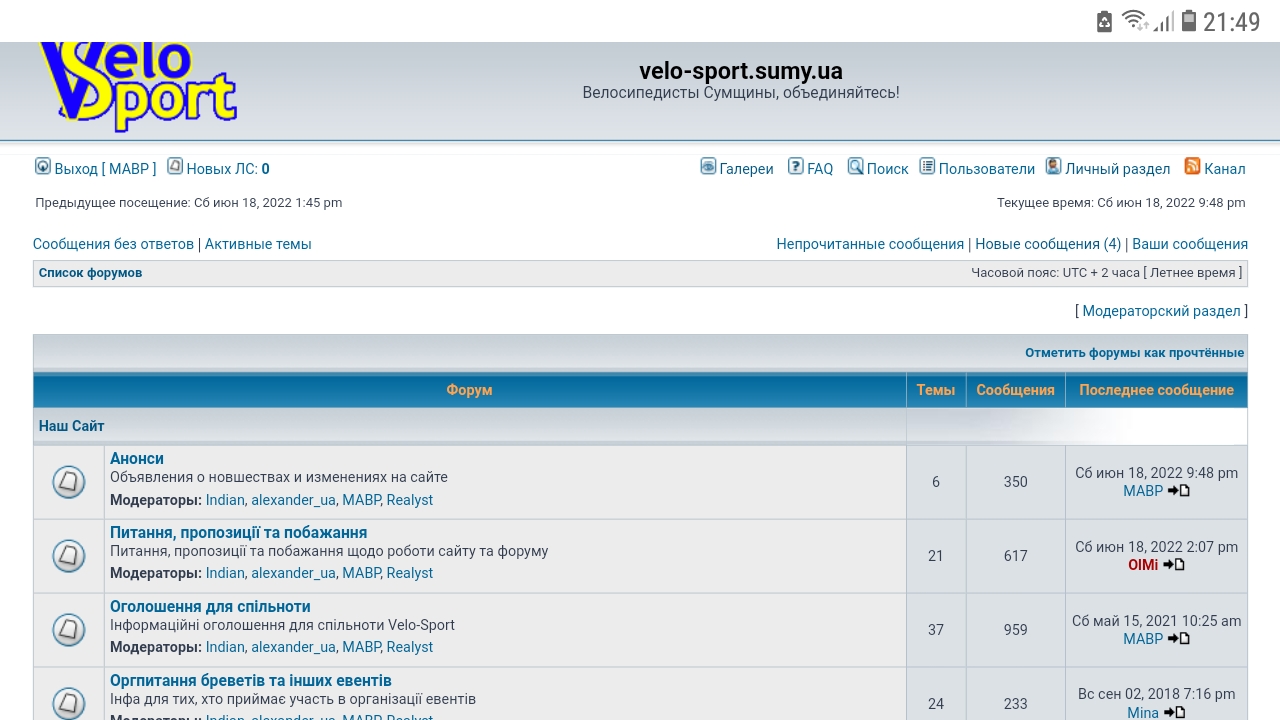Open Активные темы list
The image size is (1280, 720).
pos(258,244)
